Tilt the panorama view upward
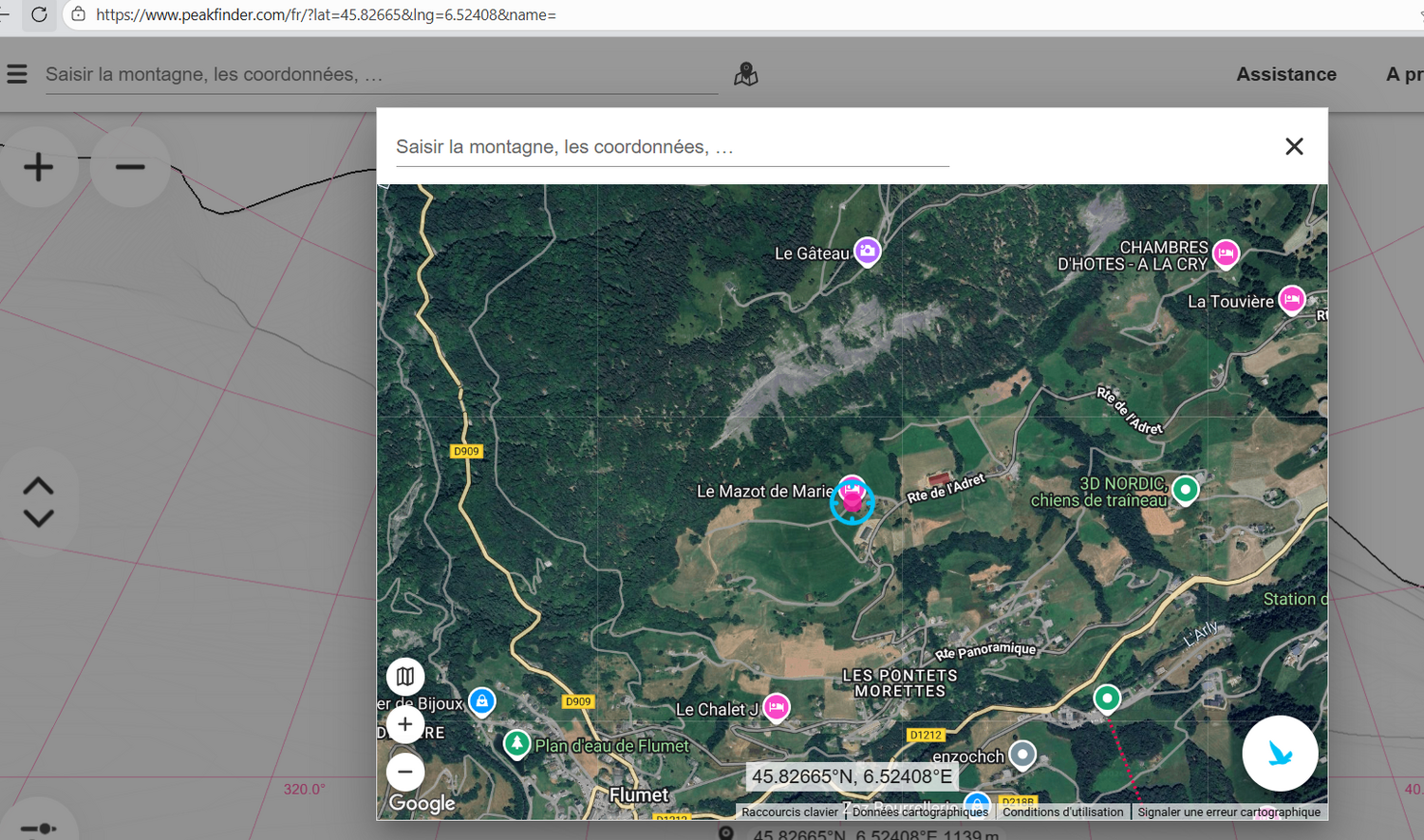1424x840 pixels. (38, 486)
